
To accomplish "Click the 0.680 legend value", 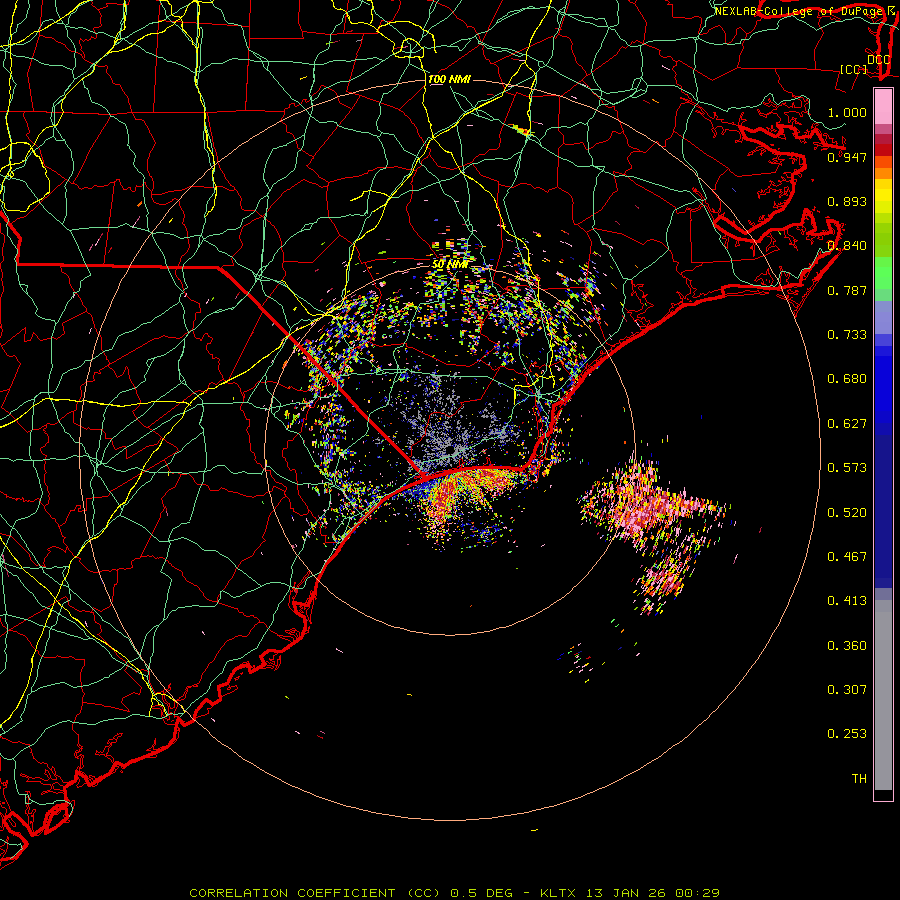I will (x=847, y=379).
